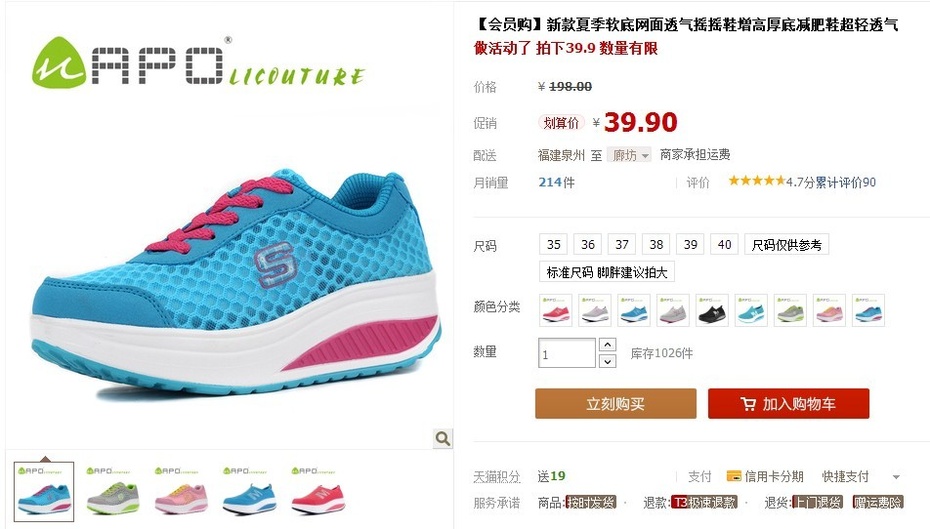930x529 pixels.
Task: Click the 立刻购买 buy now button
Action: pos(616,404)
